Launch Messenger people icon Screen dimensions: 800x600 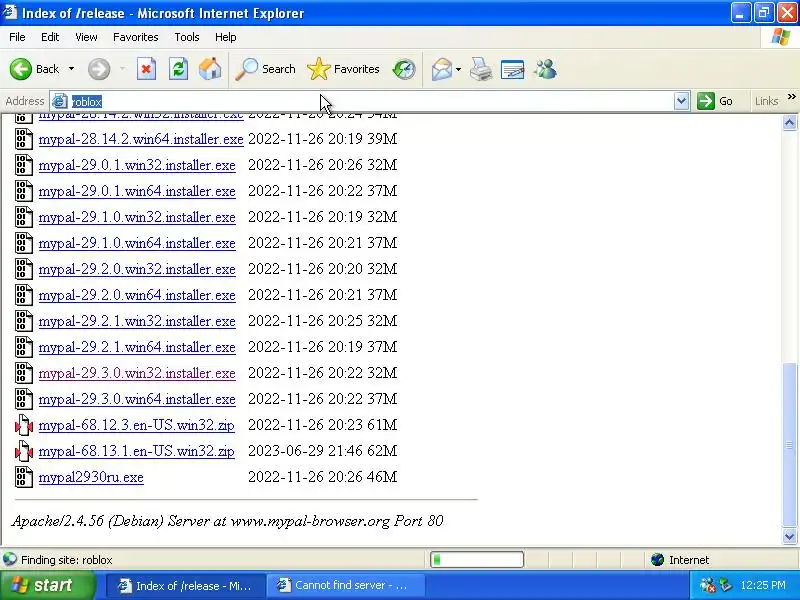click(x=545, y=69)
